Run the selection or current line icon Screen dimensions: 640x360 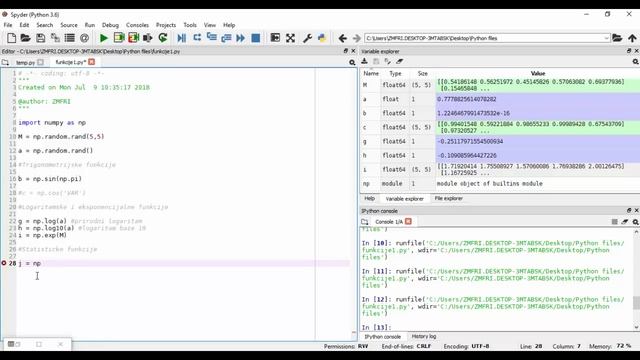click(x=147, y=38)
